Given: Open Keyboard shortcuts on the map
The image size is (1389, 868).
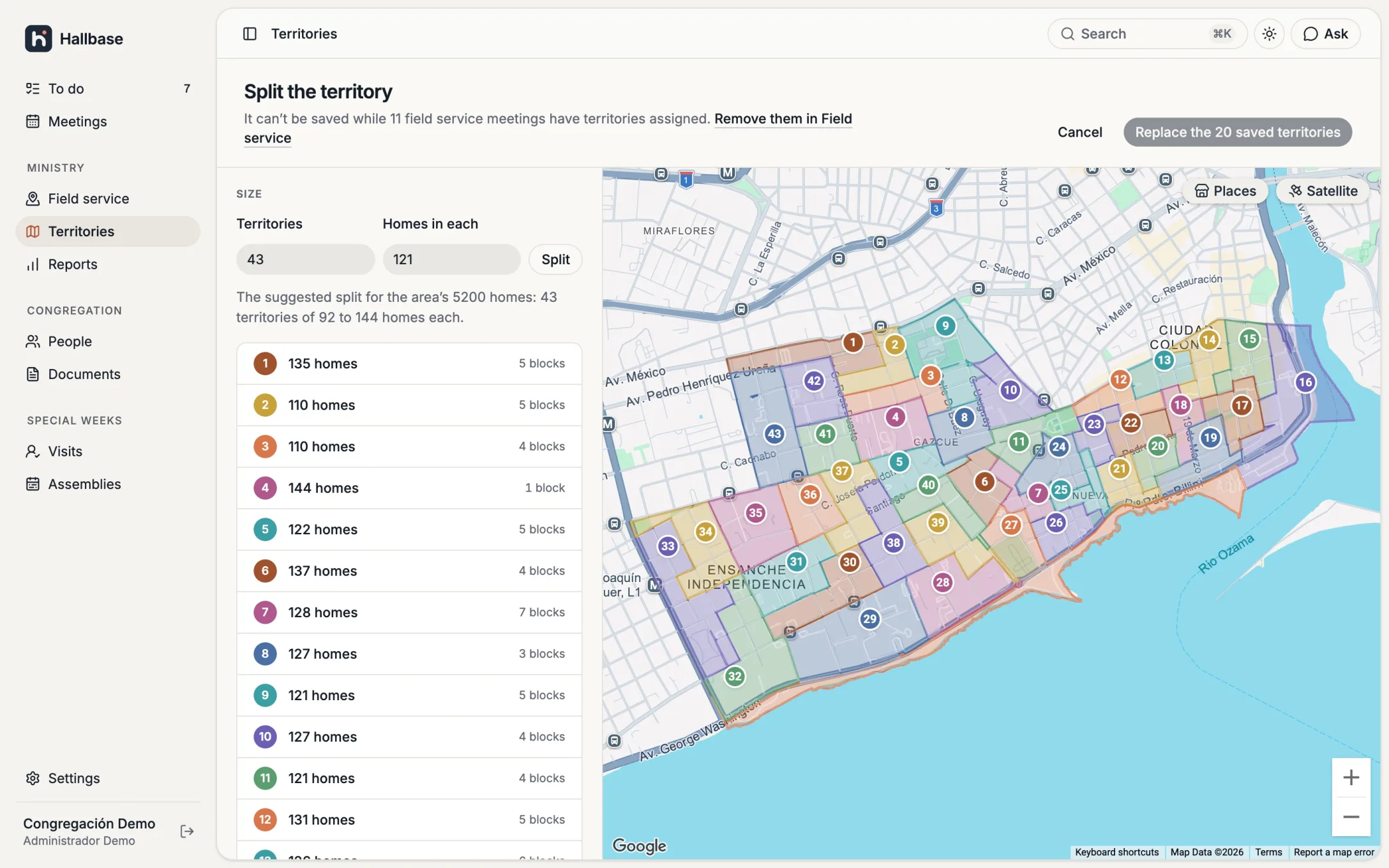Looking at the screenshot, I should click(1116, 852).
